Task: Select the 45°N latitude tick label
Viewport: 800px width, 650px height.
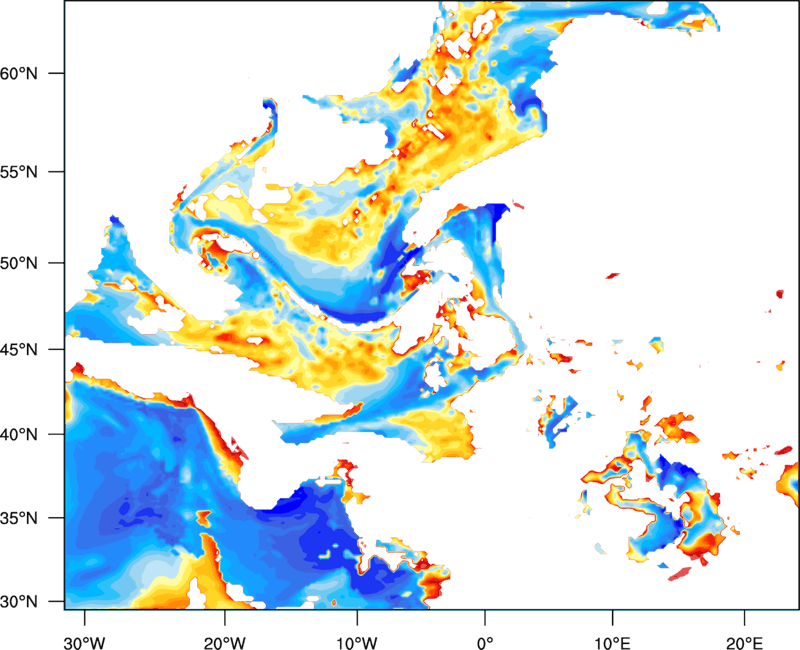Action: pos(19,349)
